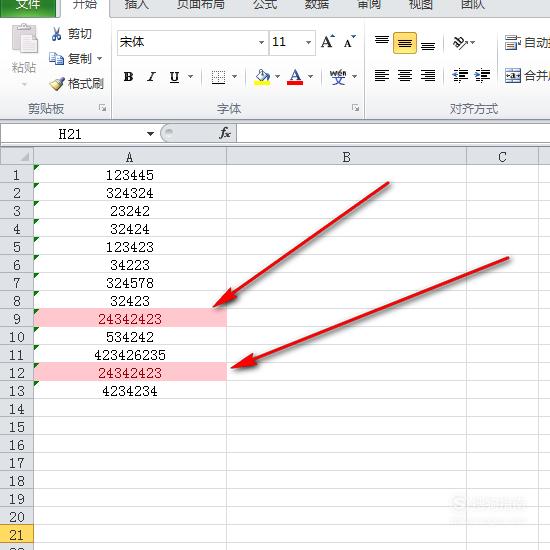This screenshot has width=550, height=550.
Task: Apply cell borders icon
Action: coord(219,76)
